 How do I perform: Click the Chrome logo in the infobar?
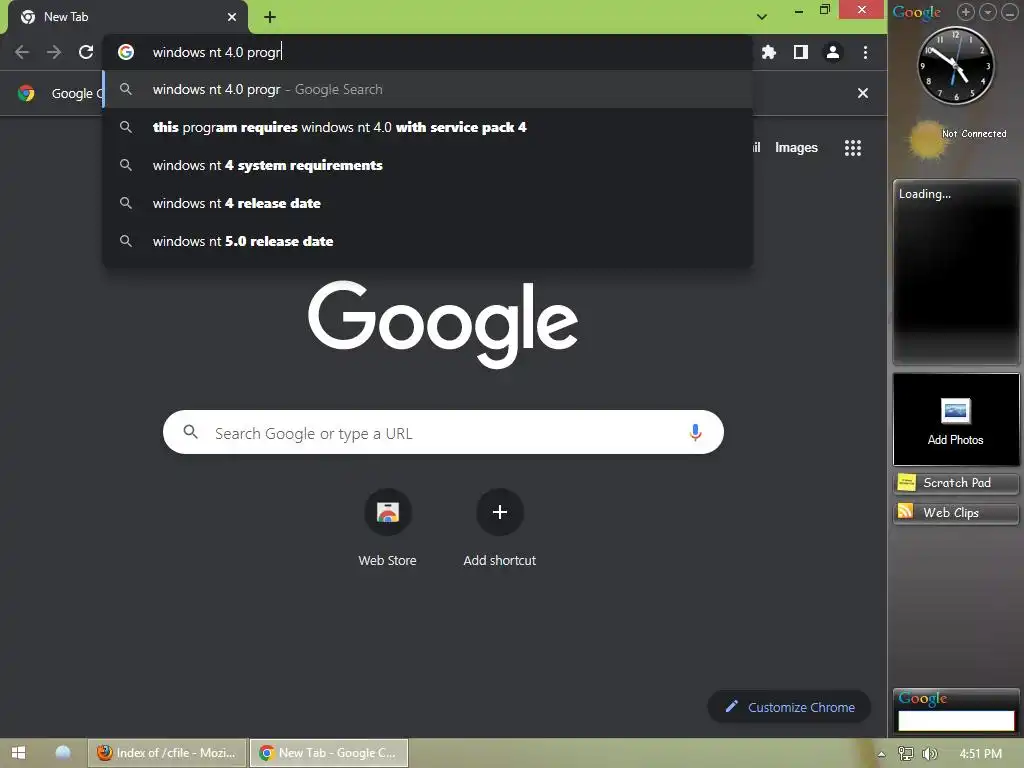[26, 93]
